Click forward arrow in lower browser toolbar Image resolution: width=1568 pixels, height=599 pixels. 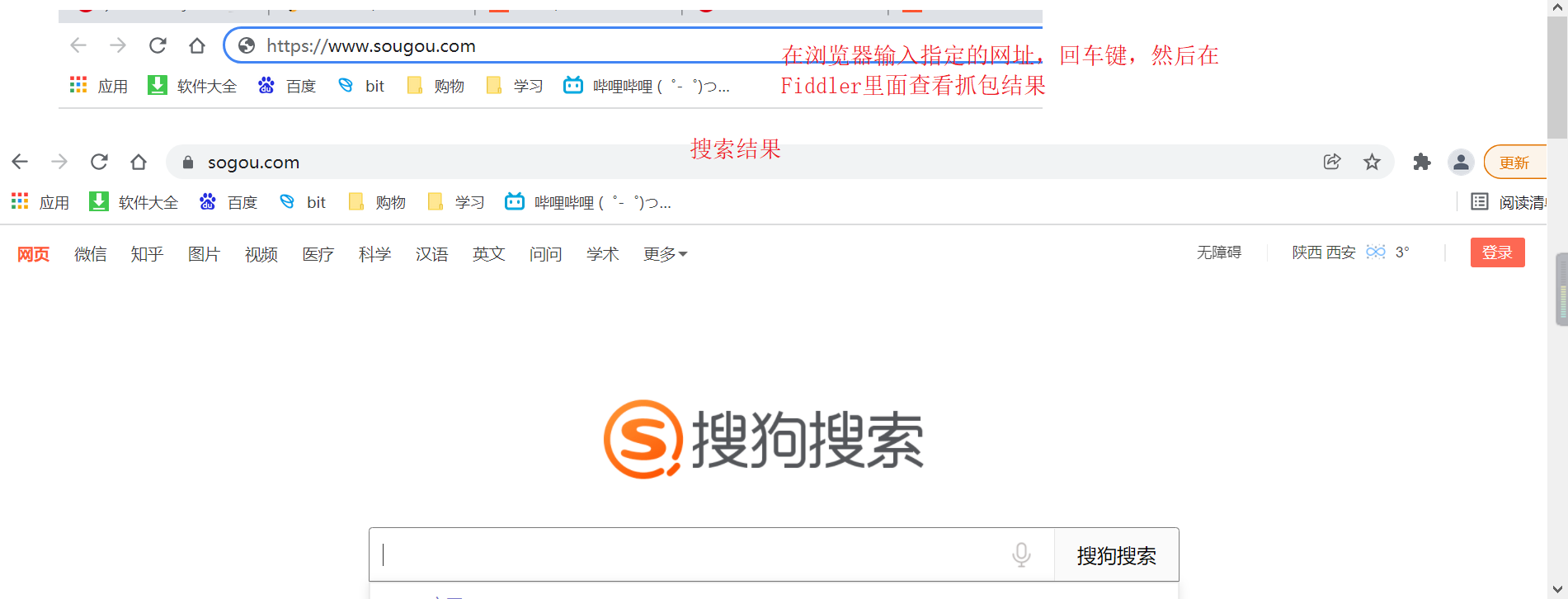(x=59, y=162)
